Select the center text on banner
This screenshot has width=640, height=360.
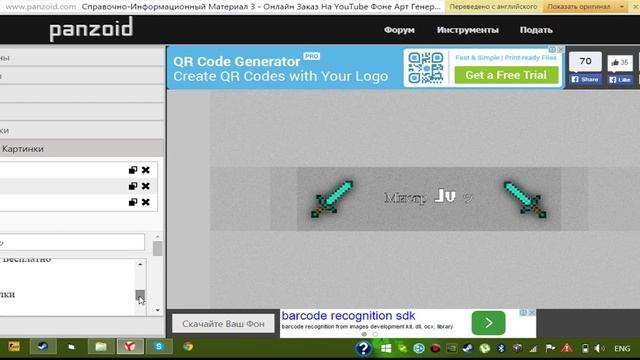tap(428, 197)
